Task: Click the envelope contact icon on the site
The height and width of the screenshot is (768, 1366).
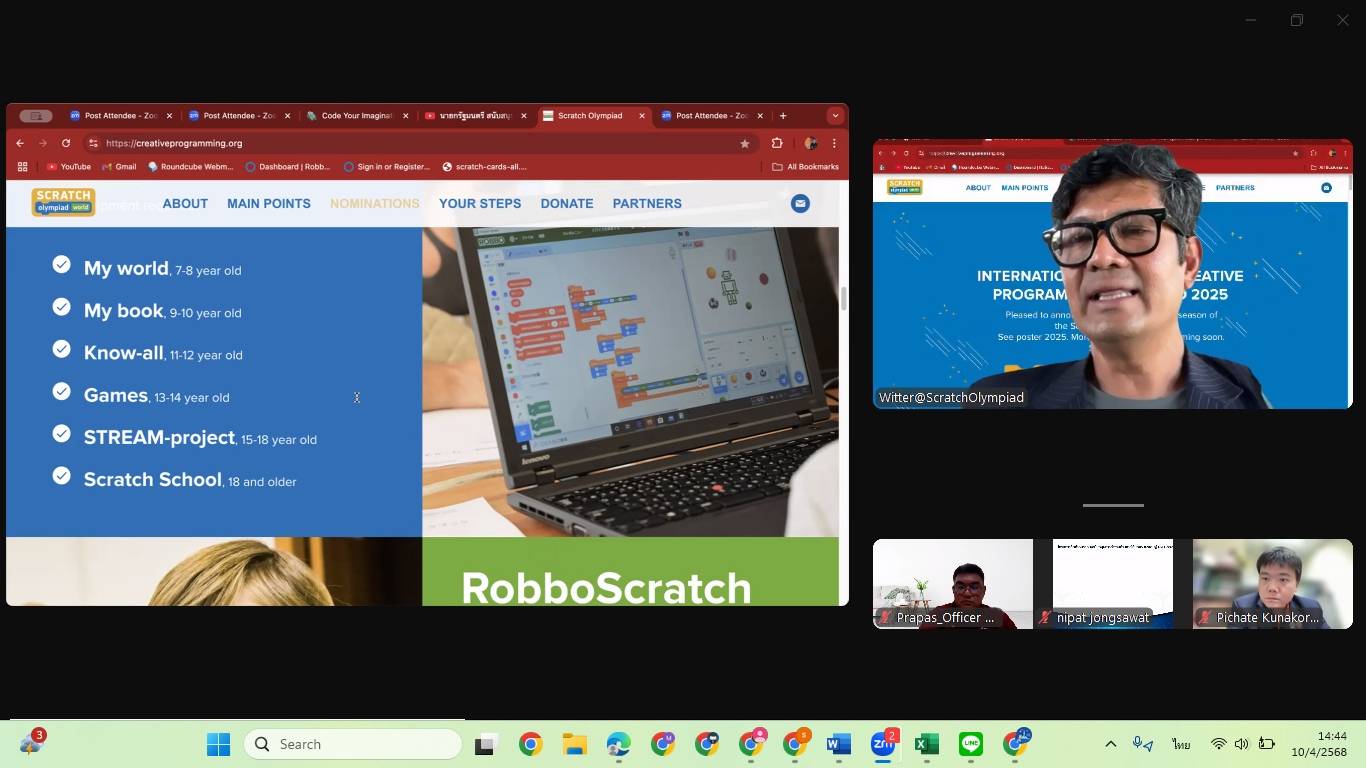Action: click(800, 203)
